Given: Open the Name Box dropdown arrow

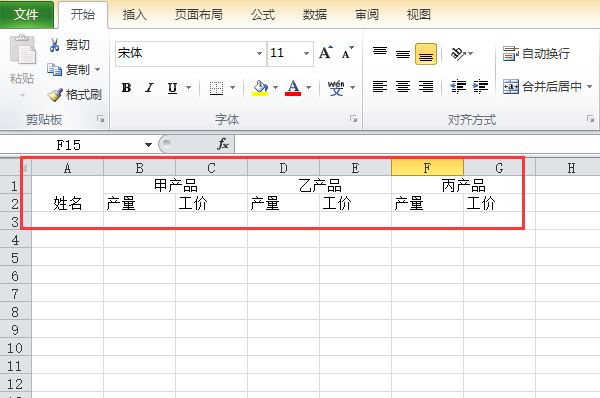Looking at the screenshot, I should pyautogui.click(x=148, y=145).
